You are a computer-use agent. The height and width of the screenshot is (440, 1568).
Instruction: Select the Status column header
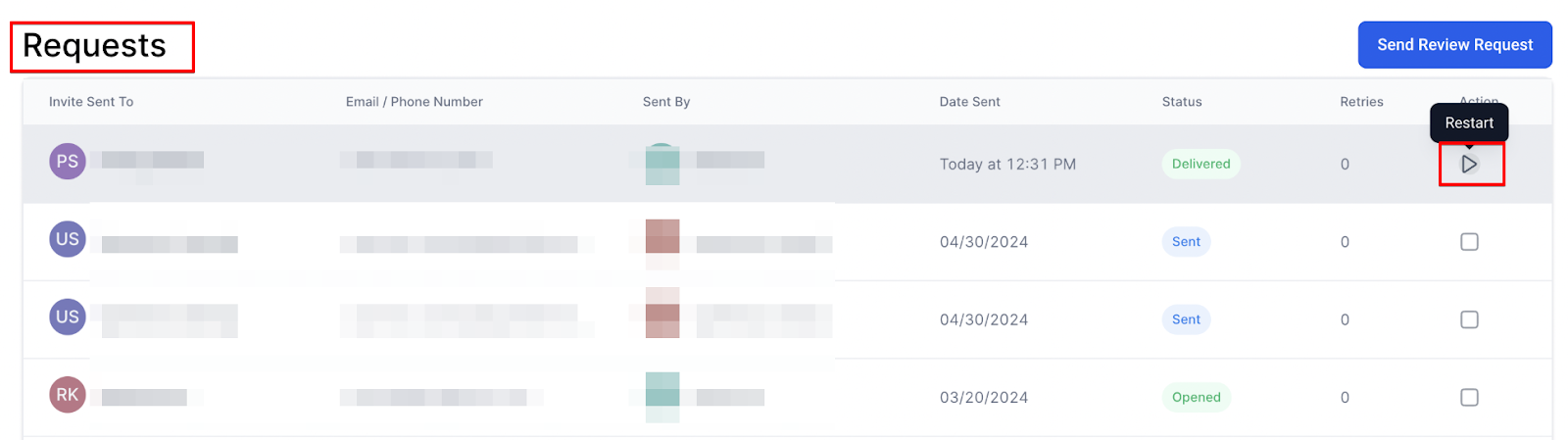pyautogui.click(x=1182, y=102)
